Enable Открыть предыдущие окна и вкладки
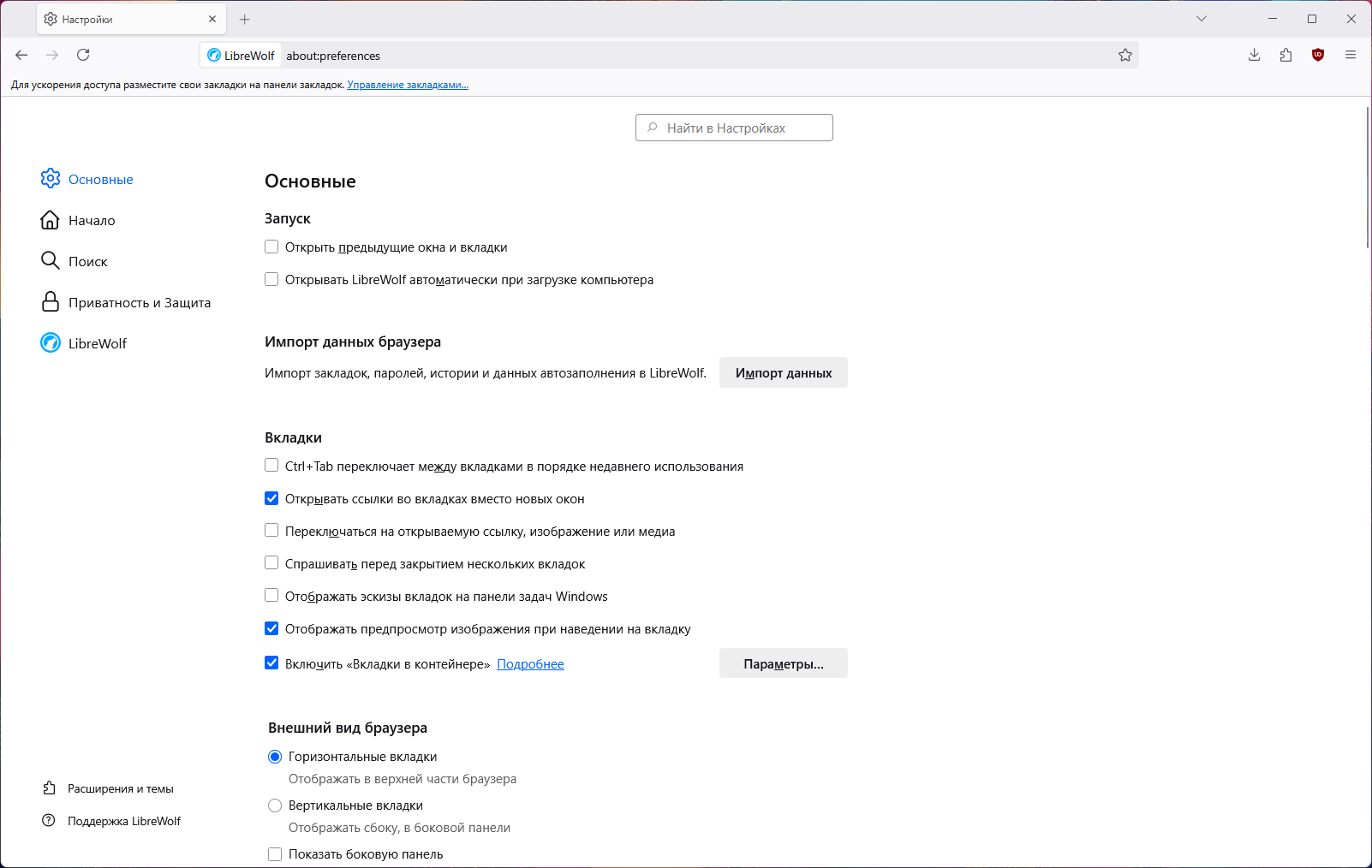 coord(271,247)
